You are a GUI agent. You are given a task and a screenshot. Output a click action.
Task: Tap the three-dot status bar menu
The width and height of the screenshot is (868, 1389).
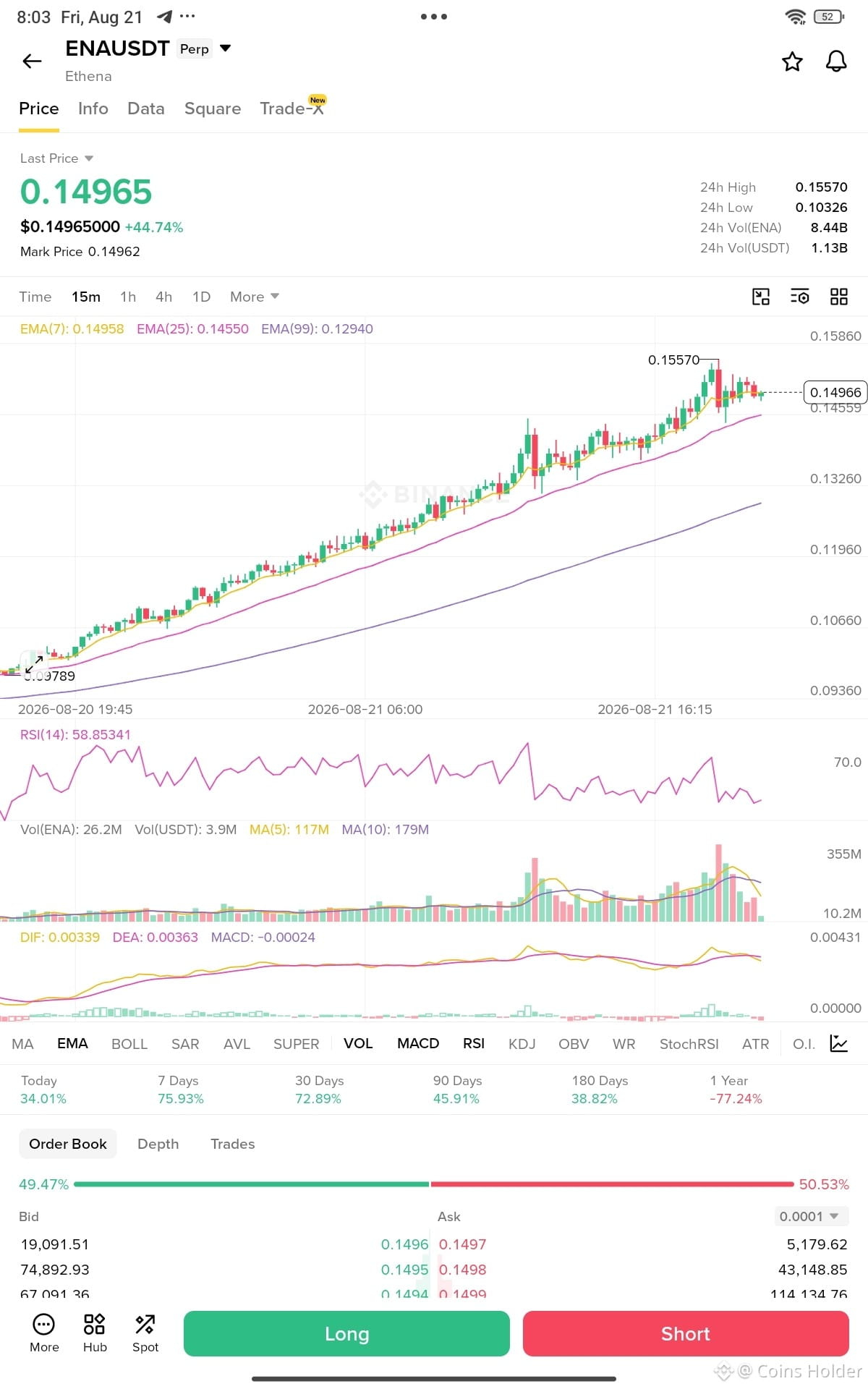coord(434,17)
